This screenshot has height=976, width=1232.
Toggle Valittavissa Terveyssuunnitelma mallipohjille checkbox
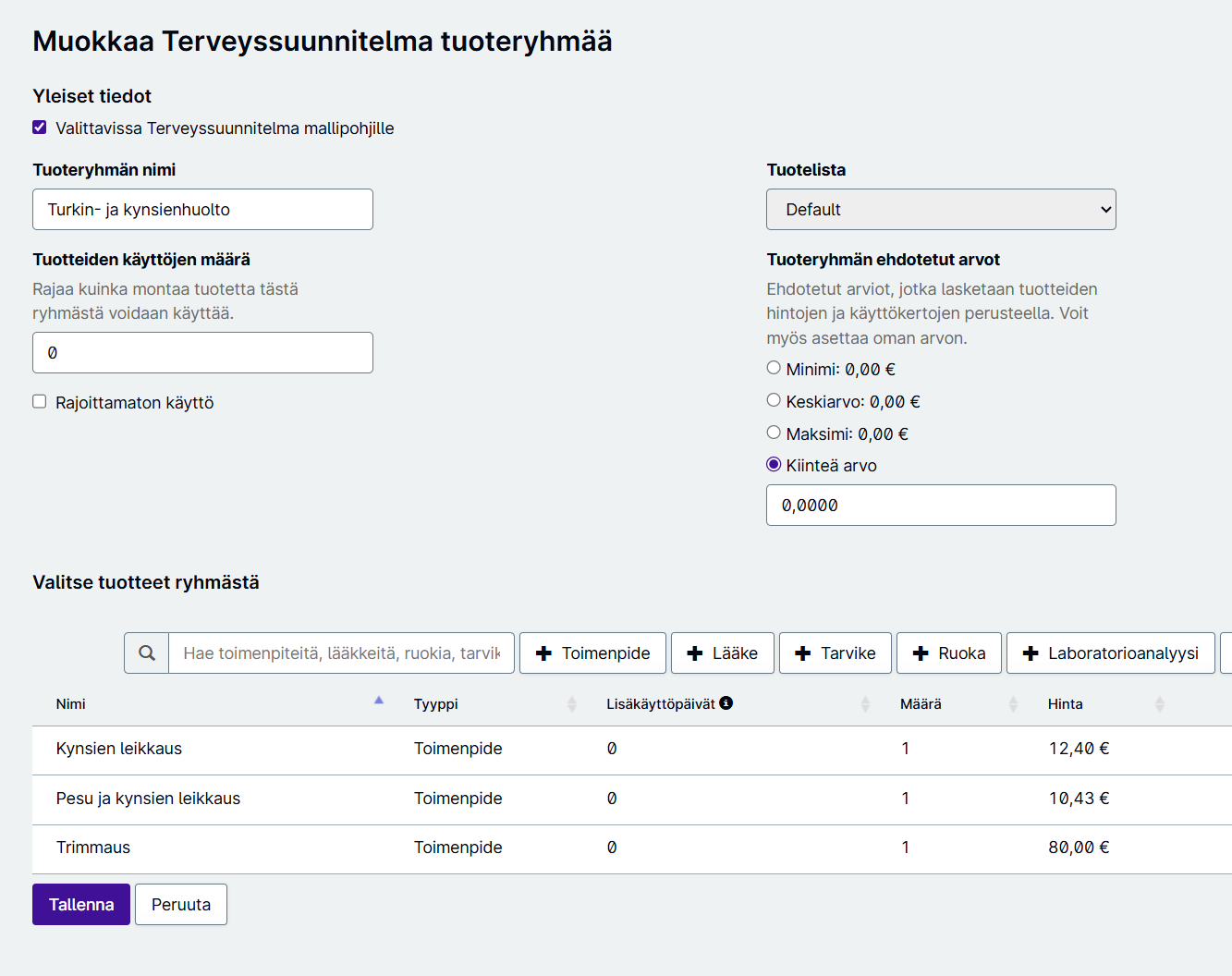(40, 128)
